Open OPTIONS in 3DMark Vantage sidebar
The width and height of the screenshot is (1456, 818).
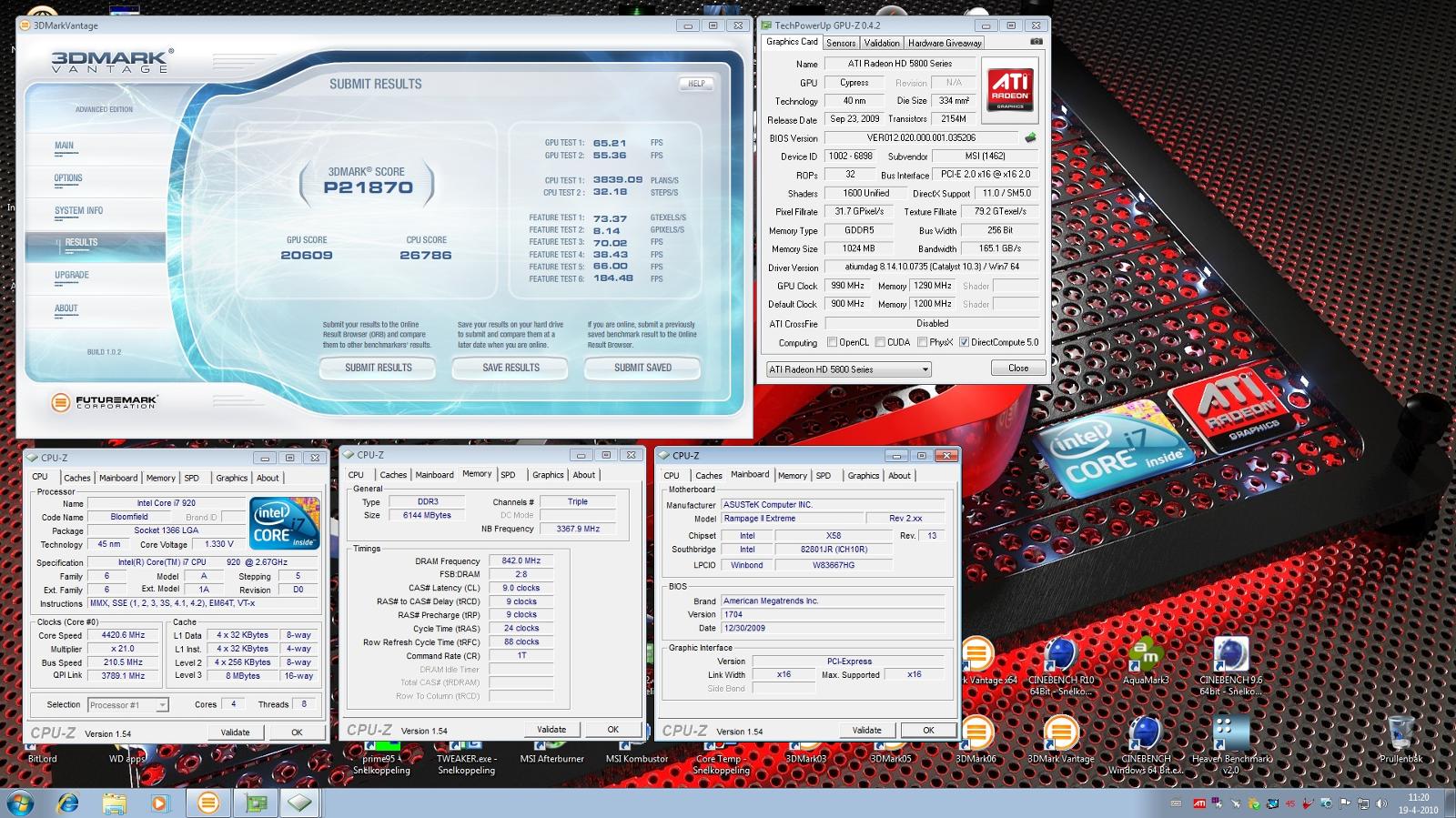coord(68,178)
